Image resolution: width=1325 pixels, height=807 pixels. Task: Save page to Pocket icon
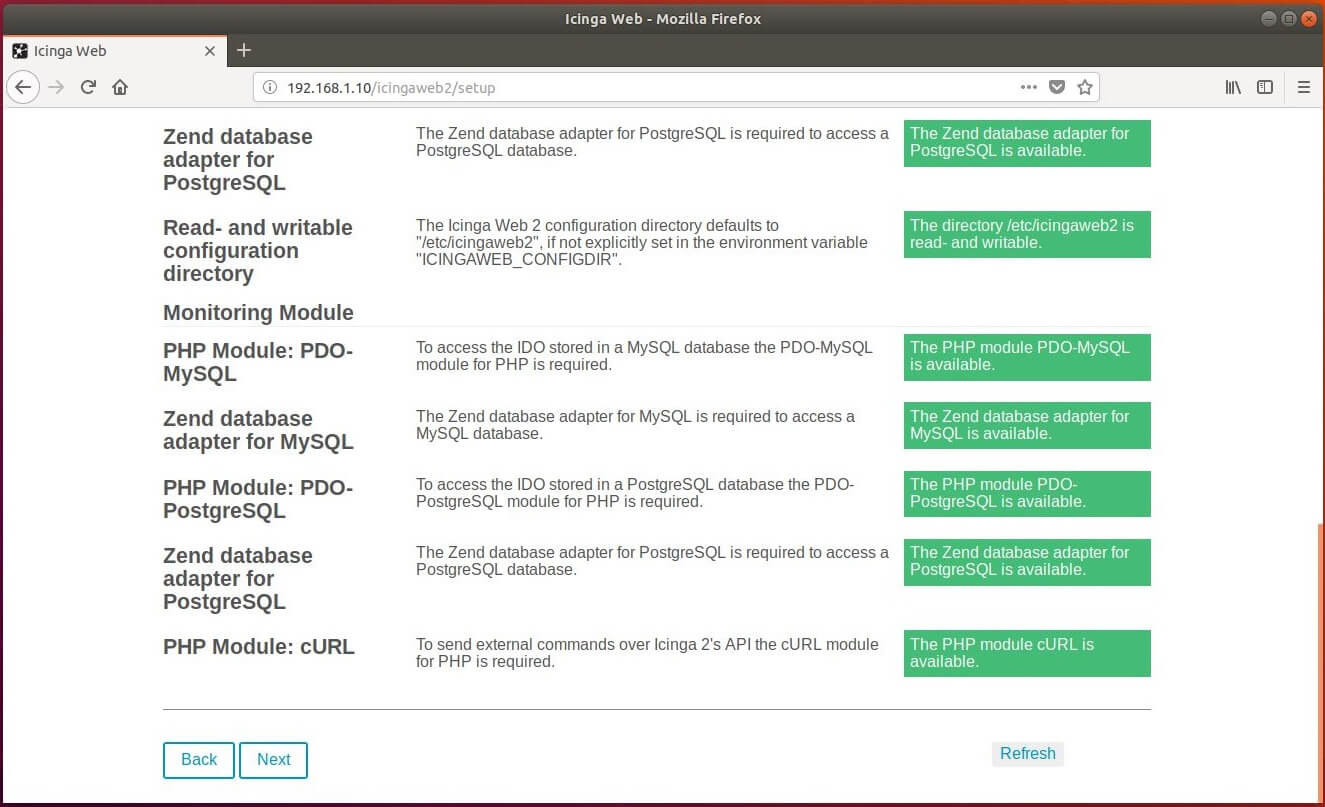pyautogui.click(x=1057, y=87)
